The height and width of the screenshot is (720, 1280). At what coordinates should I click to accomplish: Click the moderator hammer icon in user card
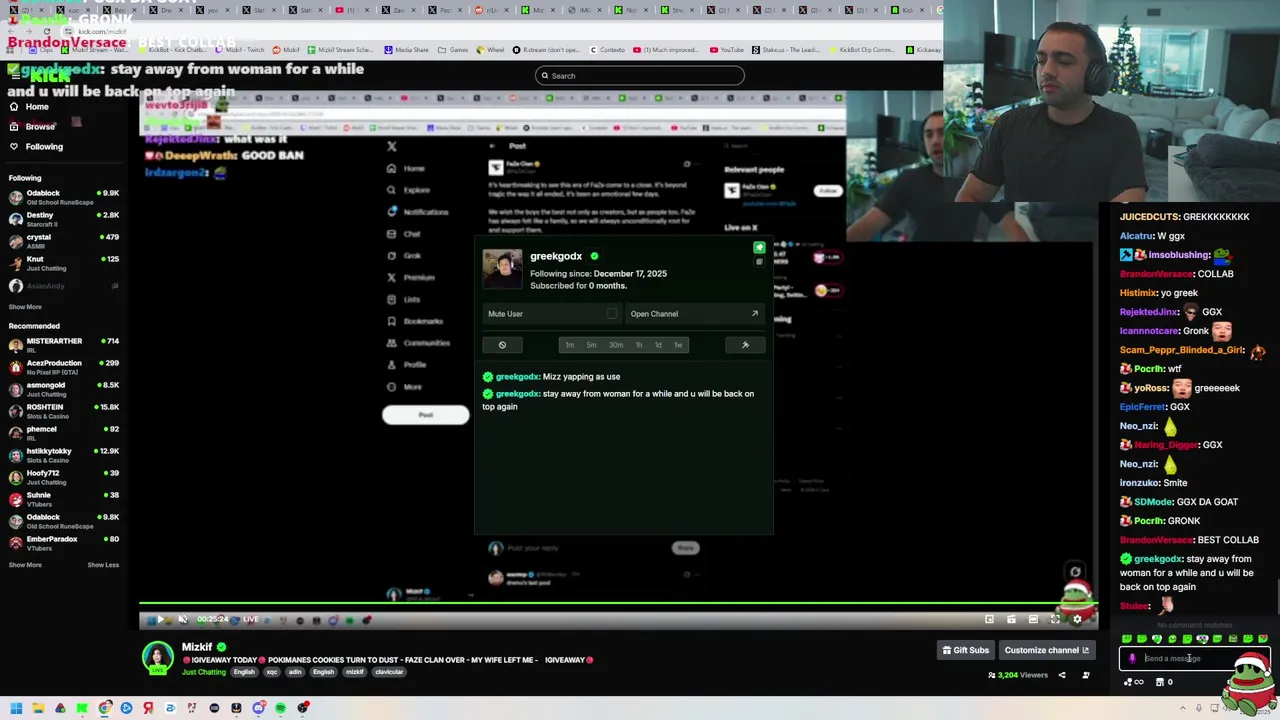(x=745, y=345)
